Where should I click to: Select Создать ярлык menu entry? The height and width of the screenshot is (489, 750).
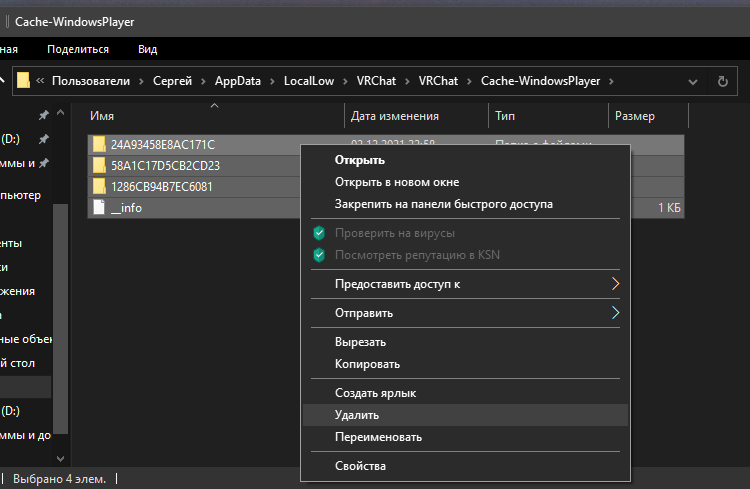375,393
